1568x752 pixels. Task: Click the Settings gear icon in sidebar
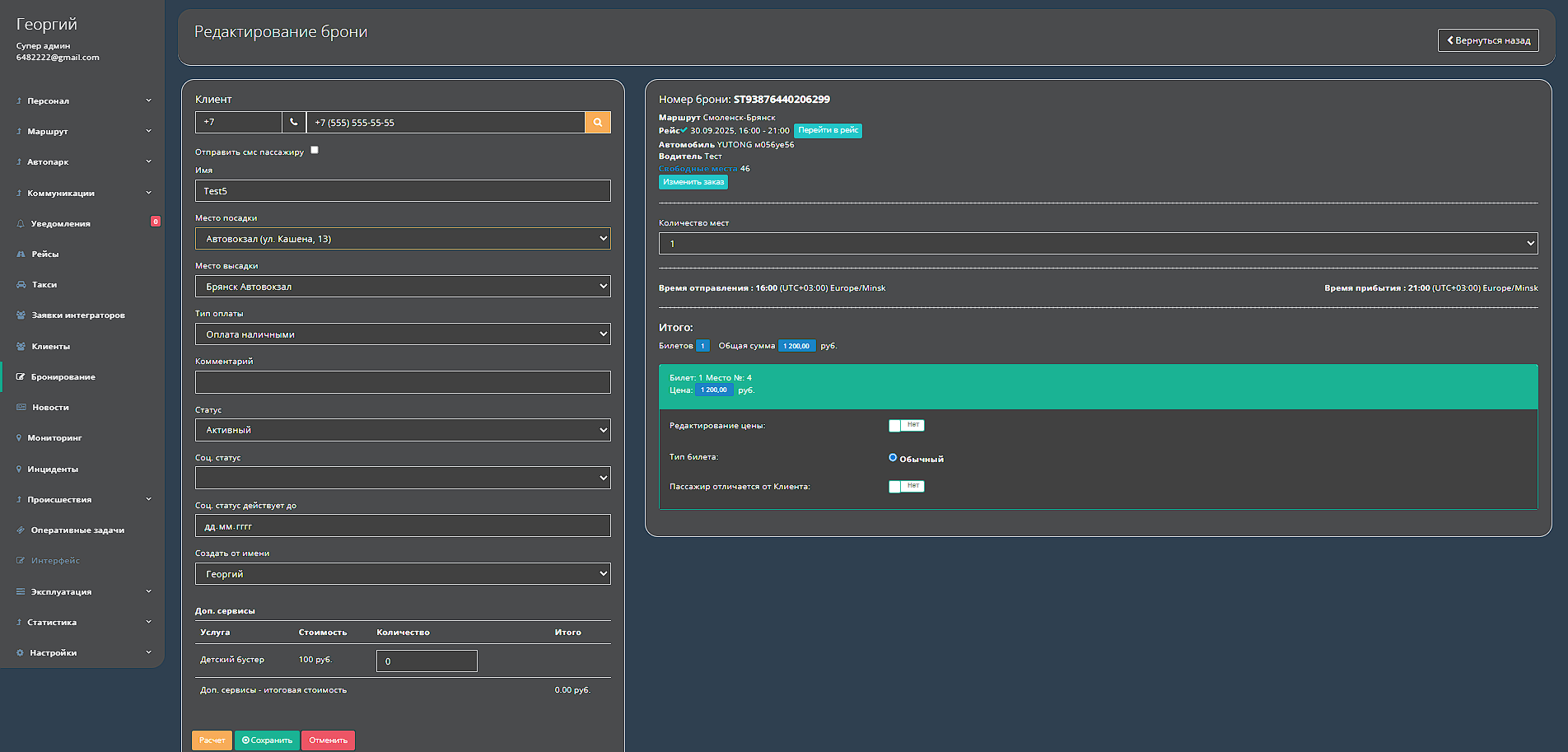[x=20, y=653]
